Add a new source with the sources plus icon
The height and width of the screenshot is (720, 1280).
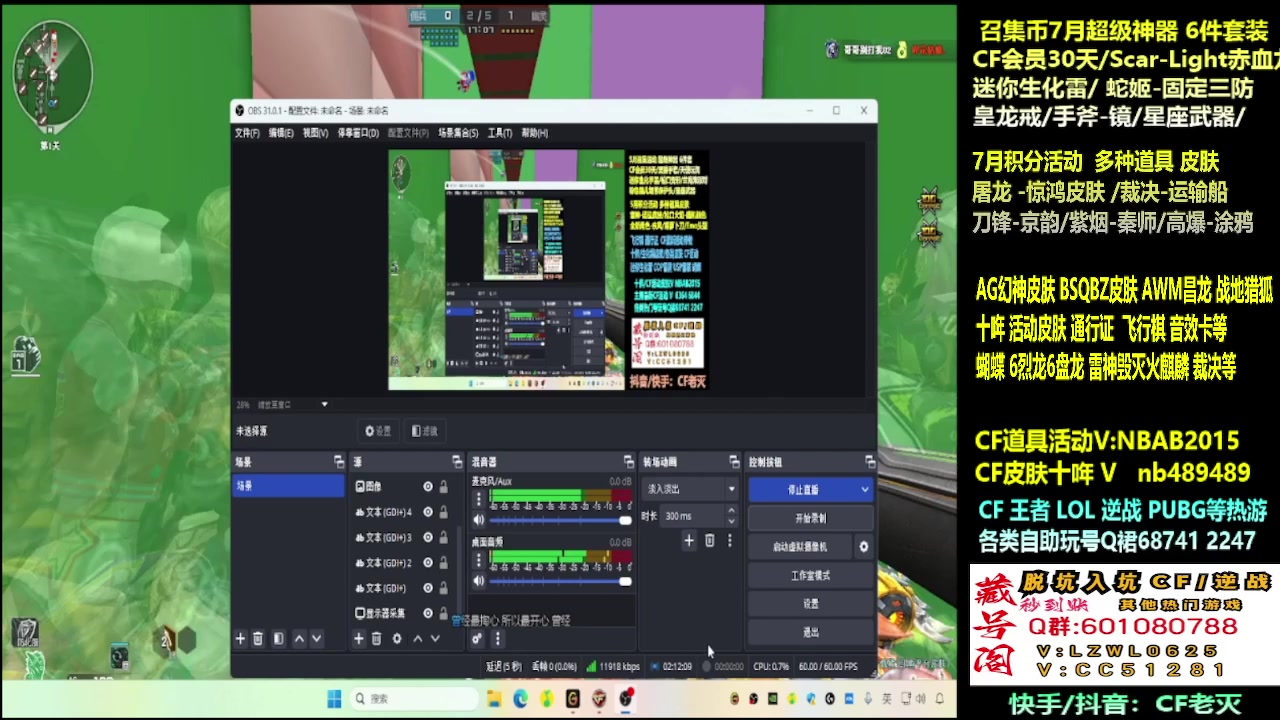[358, 638]
